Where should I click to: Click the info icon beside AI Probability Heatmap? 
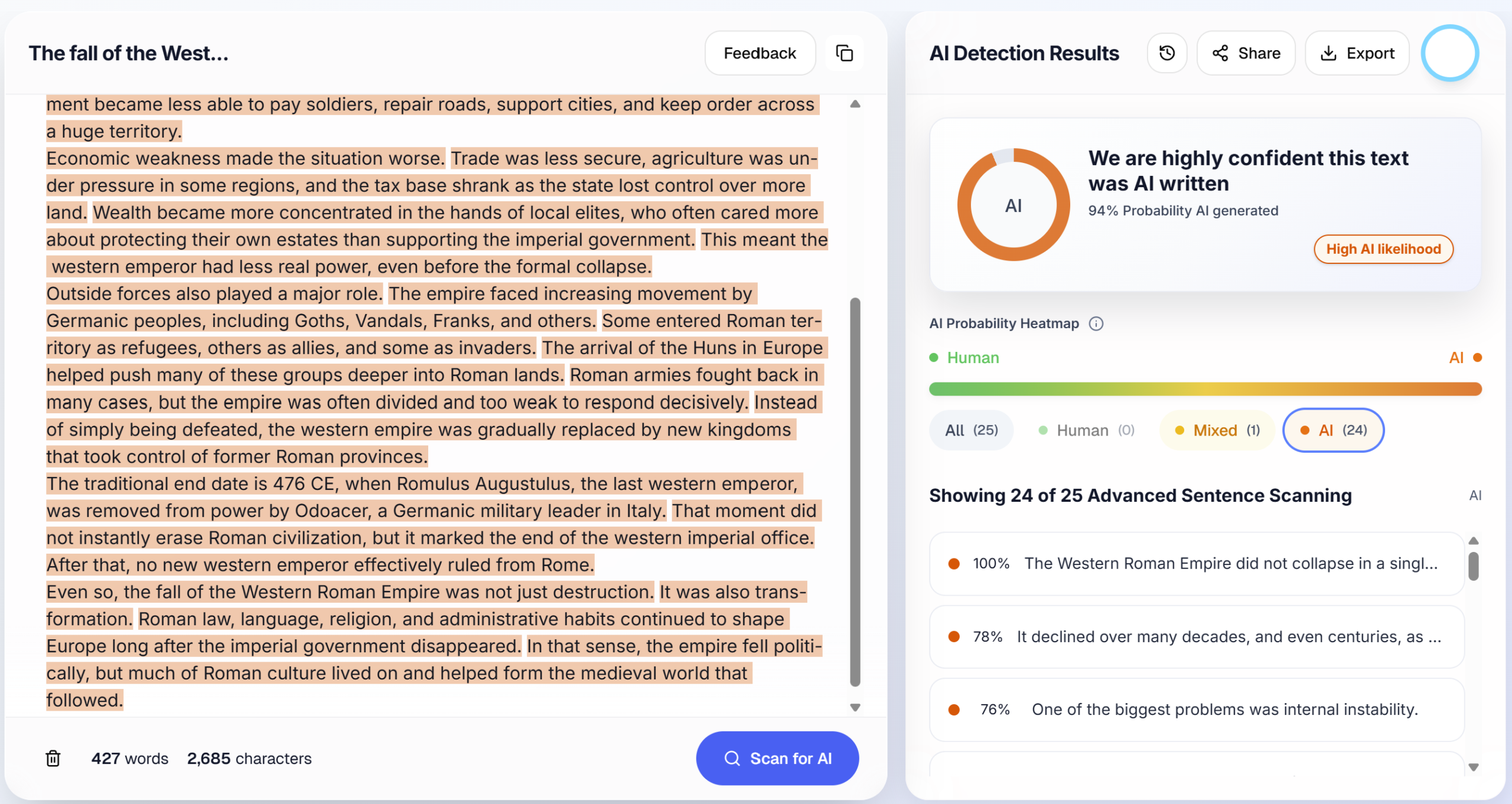[1096, 323]
